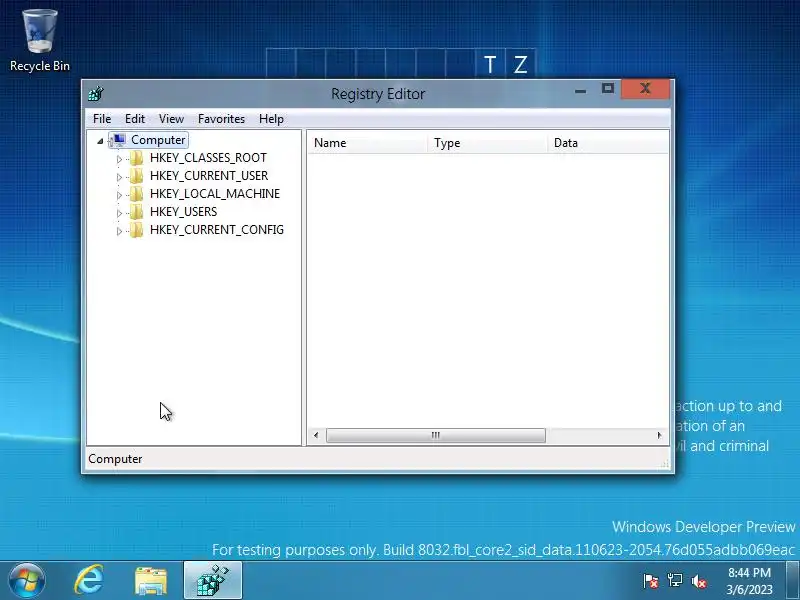800x600 pixels.
Task: Open the File menu
Action: click(102, 119)
